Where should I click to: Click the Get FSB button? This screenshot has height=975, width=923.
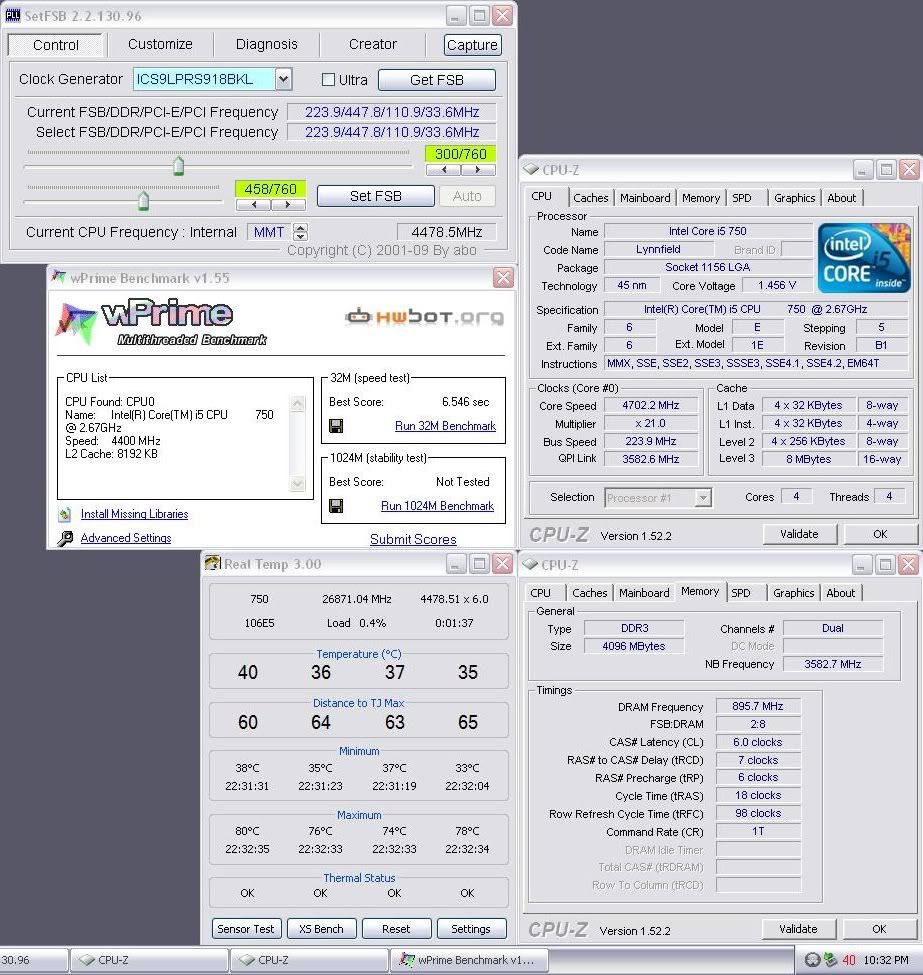pos(437,80)
